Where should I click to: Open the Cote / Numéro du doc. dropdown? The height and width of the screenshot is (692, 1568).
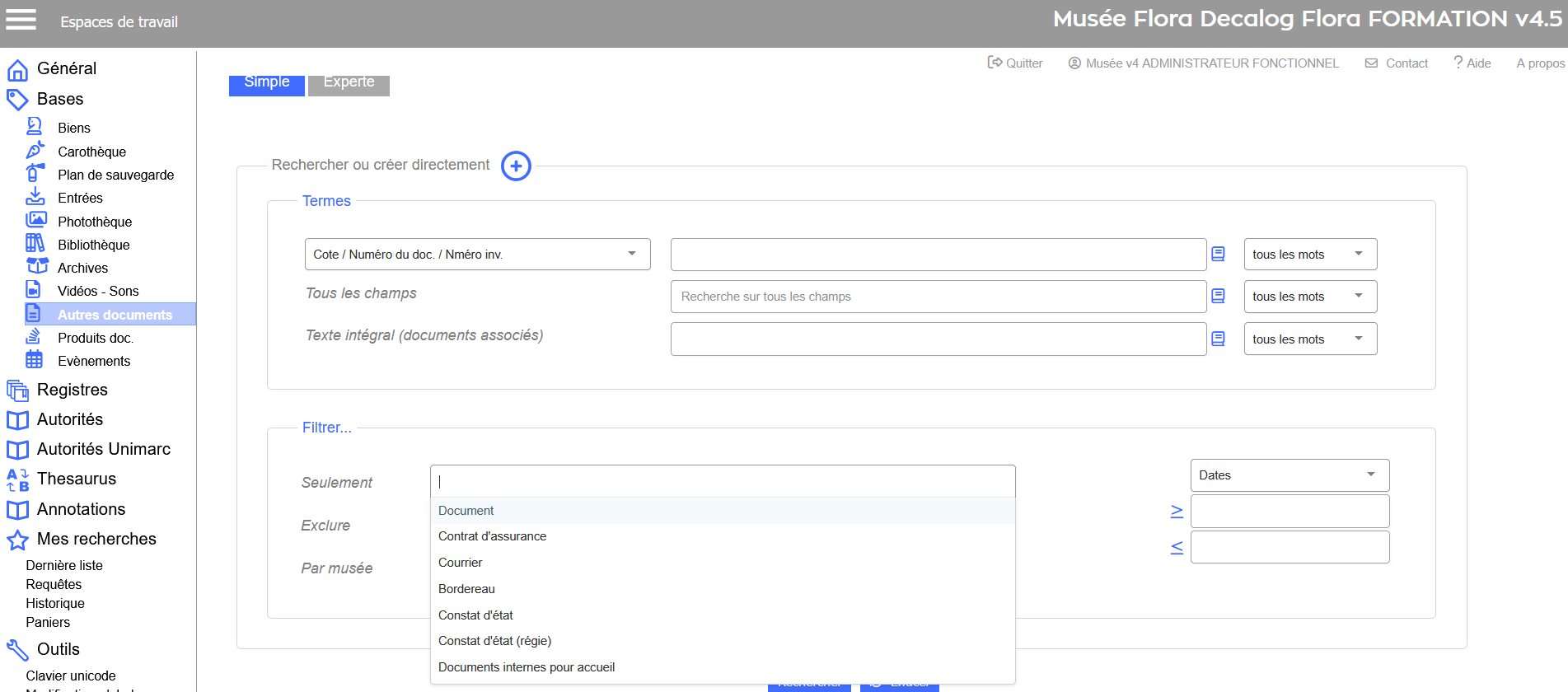478,255
